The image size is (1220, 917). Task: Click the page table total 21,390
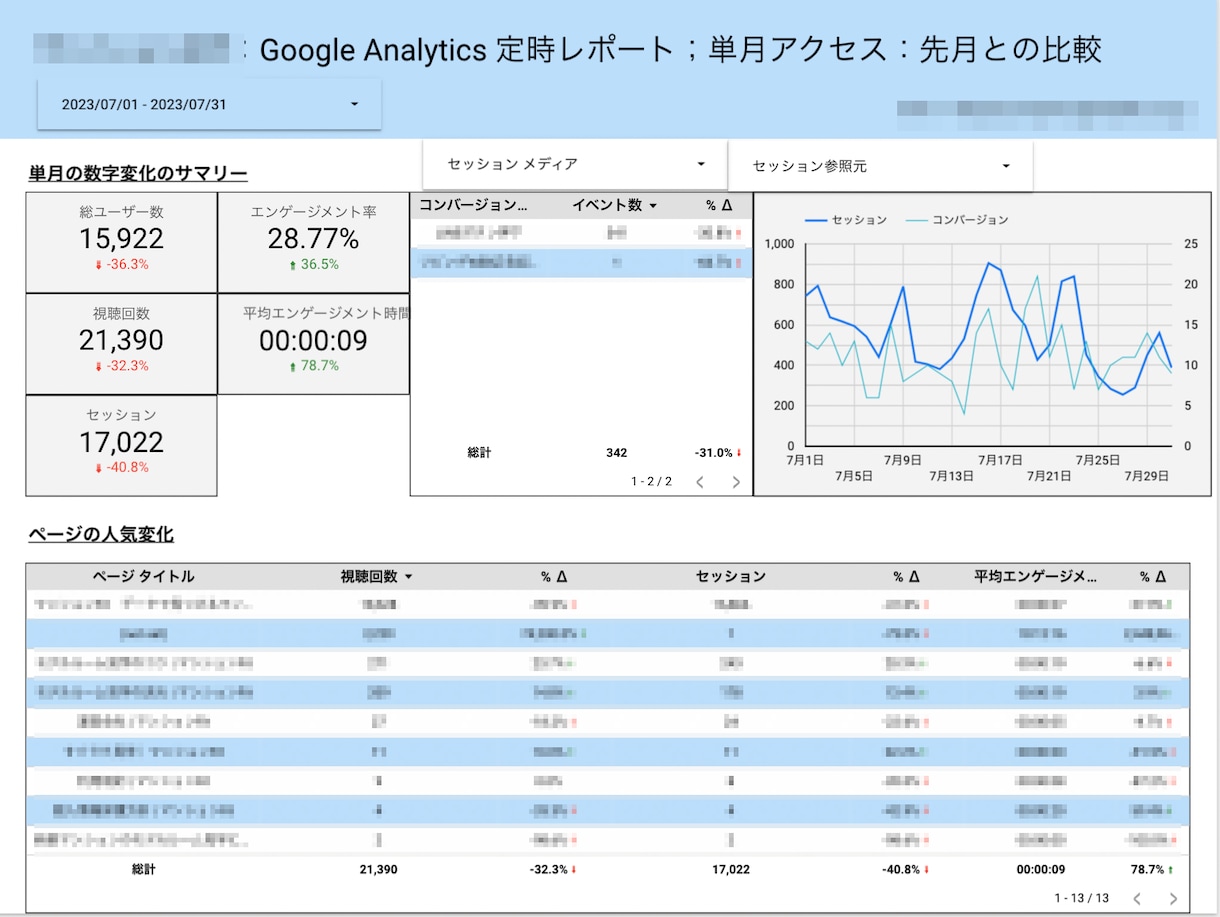pyautogui.click(x=378, y=870)
